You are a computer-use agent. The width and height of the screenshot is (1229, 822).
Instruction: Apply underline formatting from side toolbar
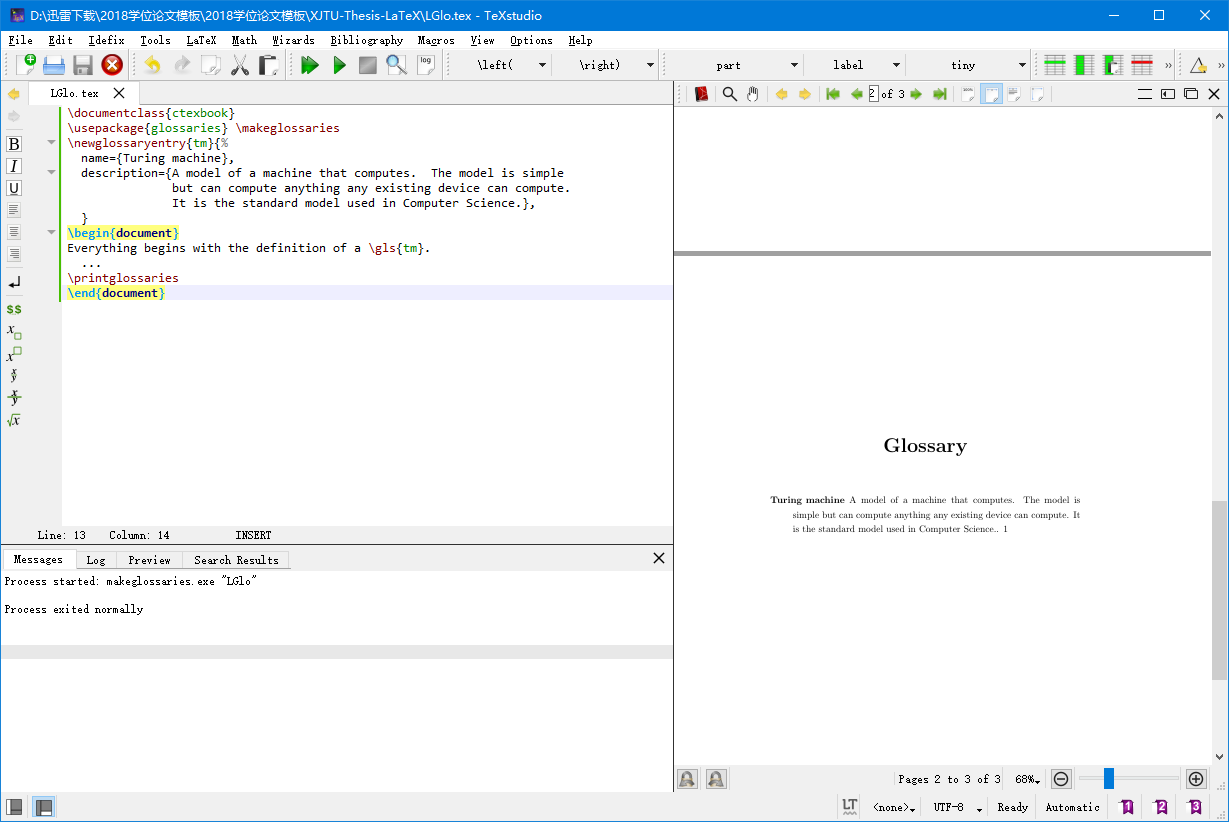14,188
